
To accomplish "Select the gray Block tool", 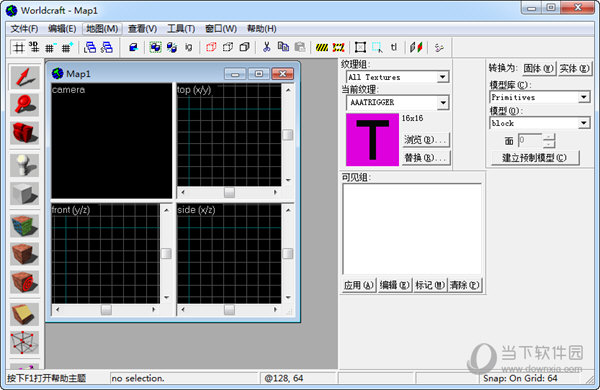I will pyautogui.click(x=24, y=193).
